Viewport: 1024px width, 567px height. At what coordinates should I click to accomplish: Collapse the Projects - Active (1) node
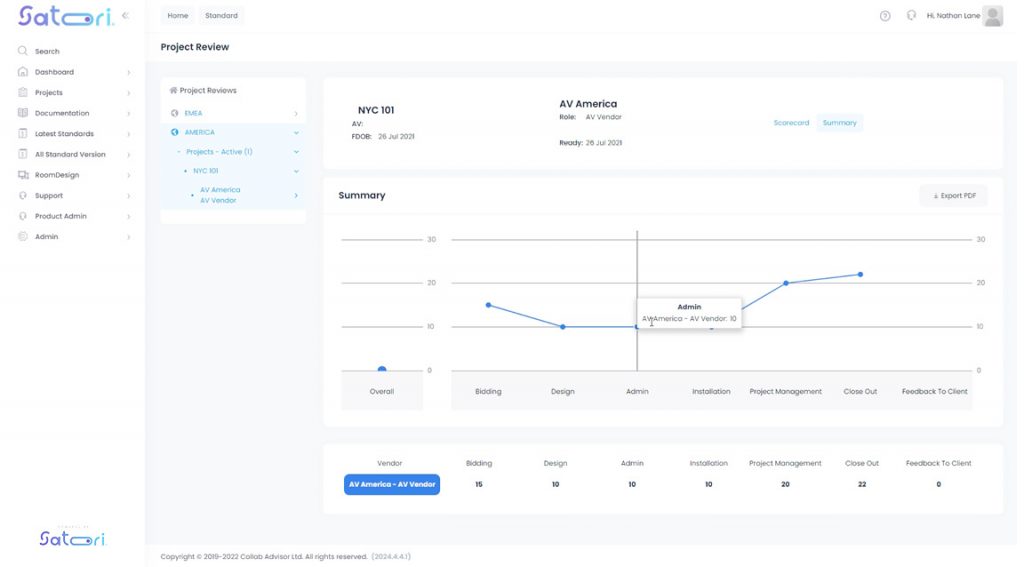click(x=296, y=152)
